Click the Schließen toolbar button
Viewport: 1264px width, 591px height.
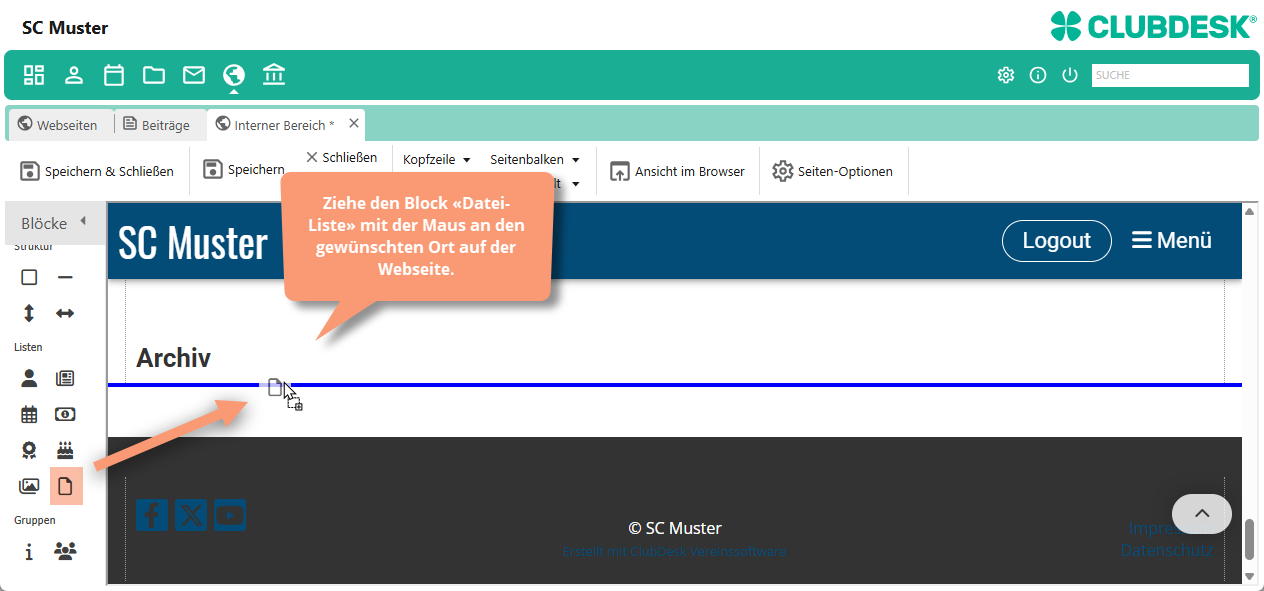(x=341, y=157)
